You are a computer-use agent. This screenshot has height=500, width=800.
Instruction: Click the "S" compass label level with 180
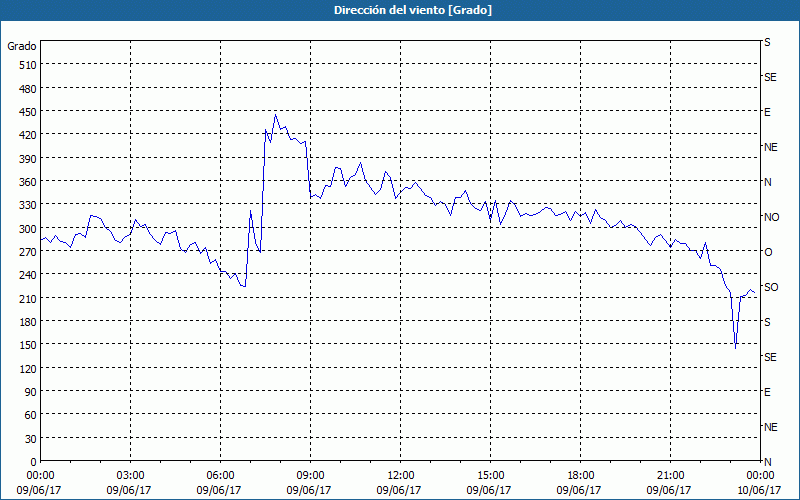point(767,322)
